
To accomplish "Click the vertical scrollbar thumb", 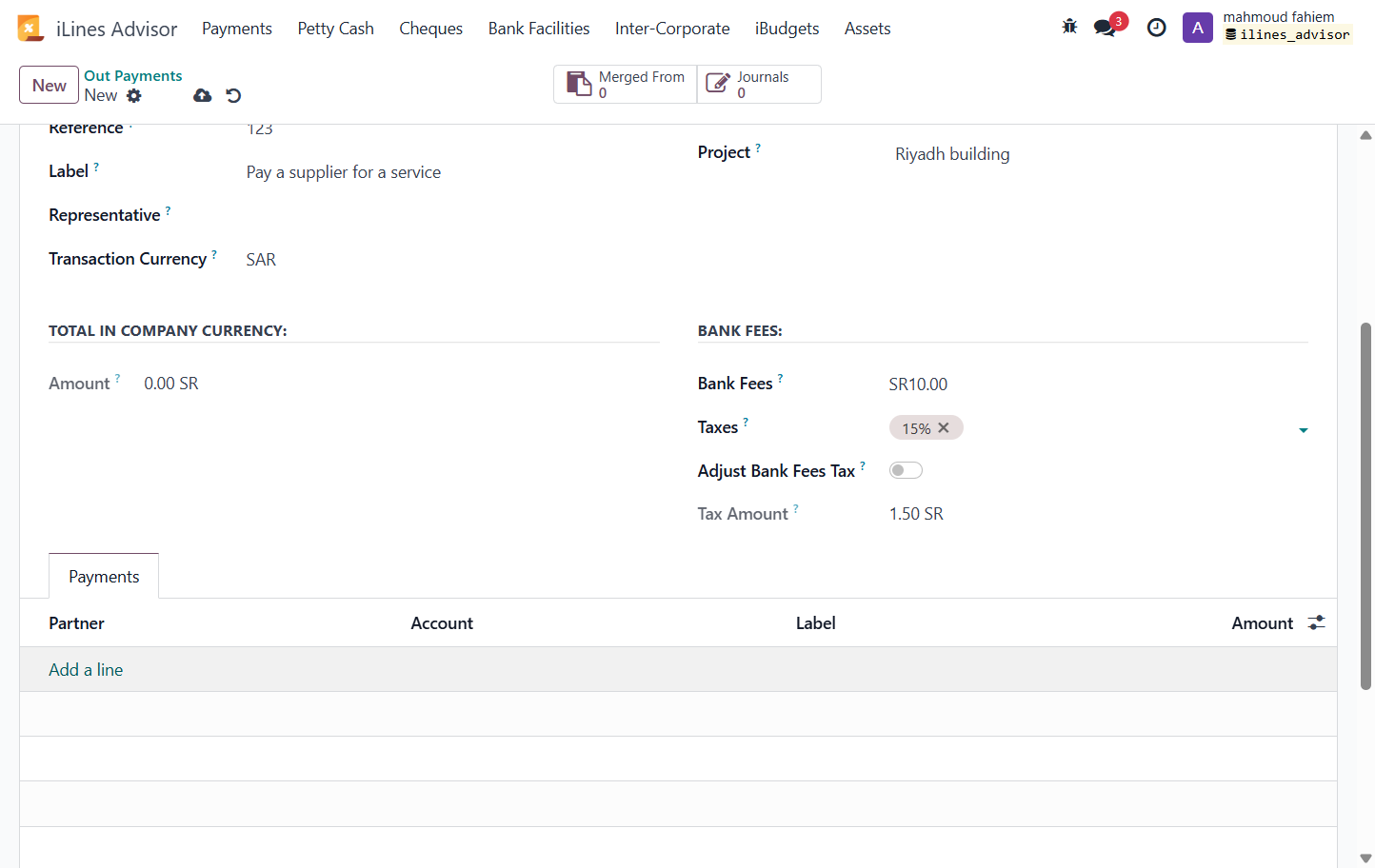I will pos(1365,505).
